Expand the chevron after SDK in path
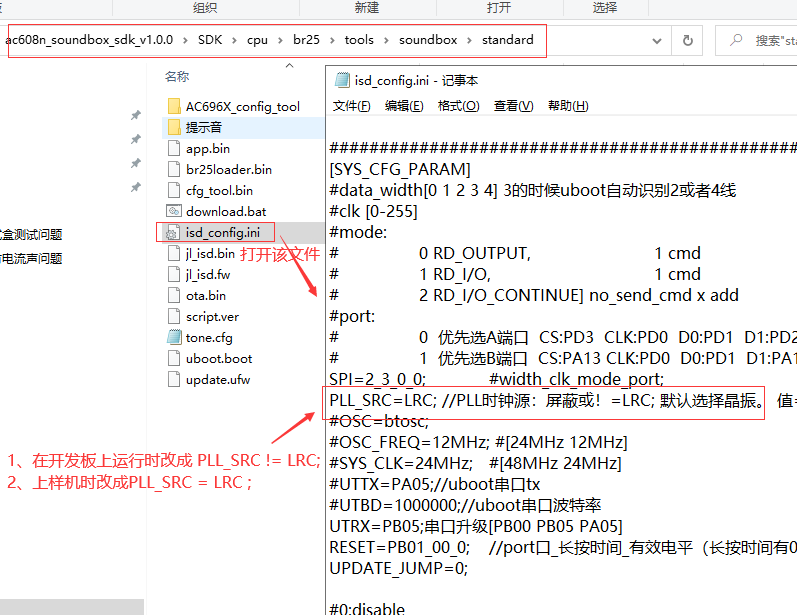Screen dimensions: 797x615 tap(234, 40)
